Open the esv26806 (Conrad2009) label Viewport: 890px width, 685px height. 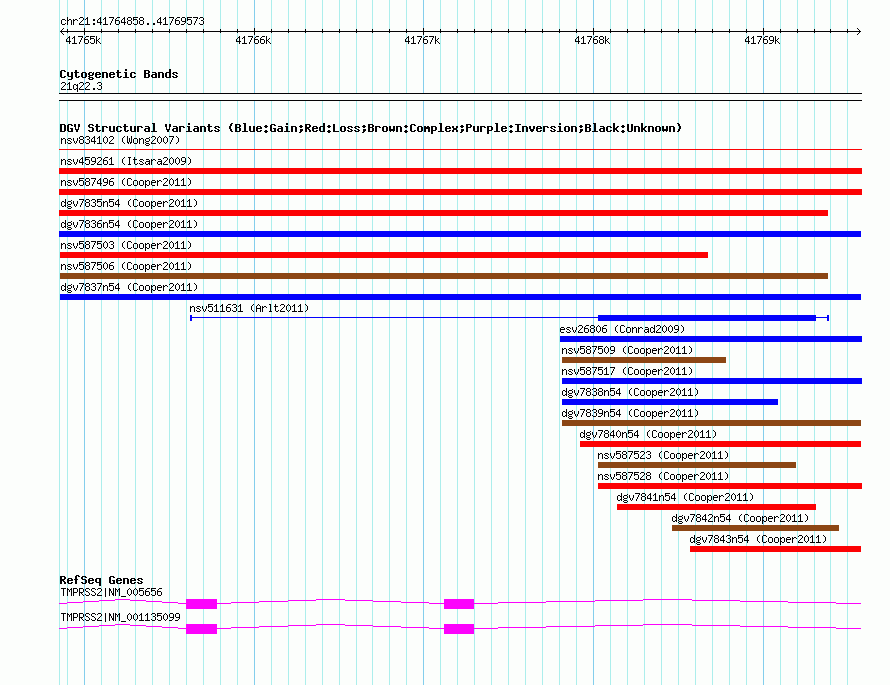click(622, 329)
